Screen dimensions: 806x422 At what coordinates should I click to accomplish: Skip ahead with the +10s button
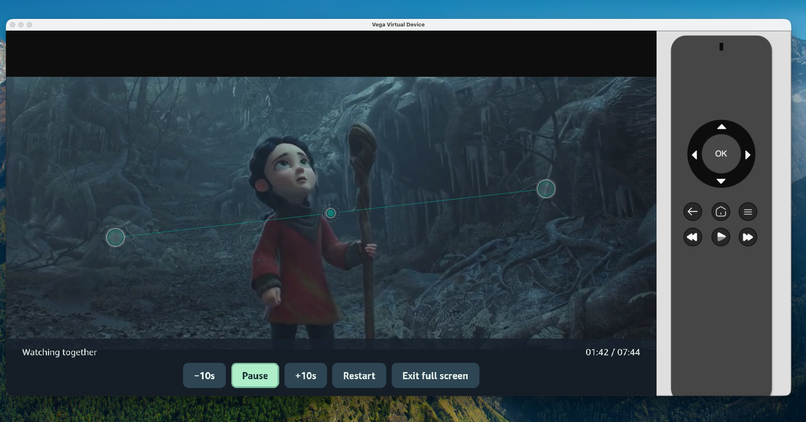(305, 376)
